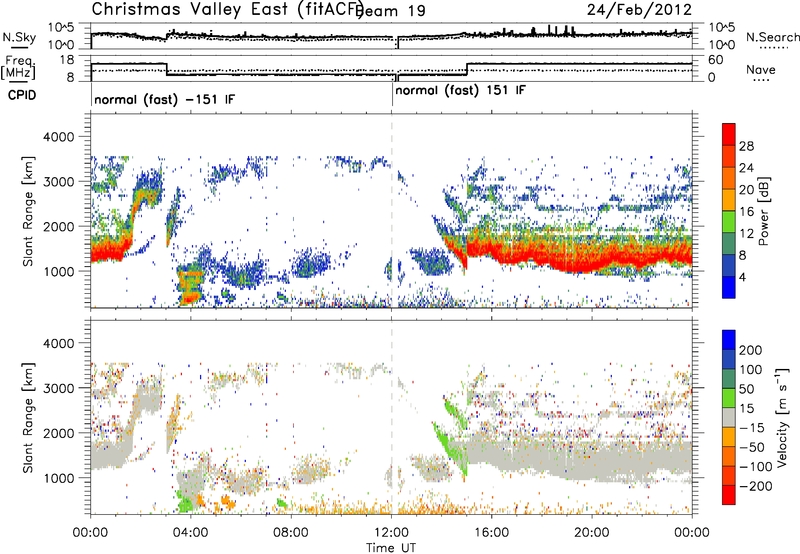This screenshot has height=554, width=800.
Task: Click the '12:00' time tick label
Action: 391,533
